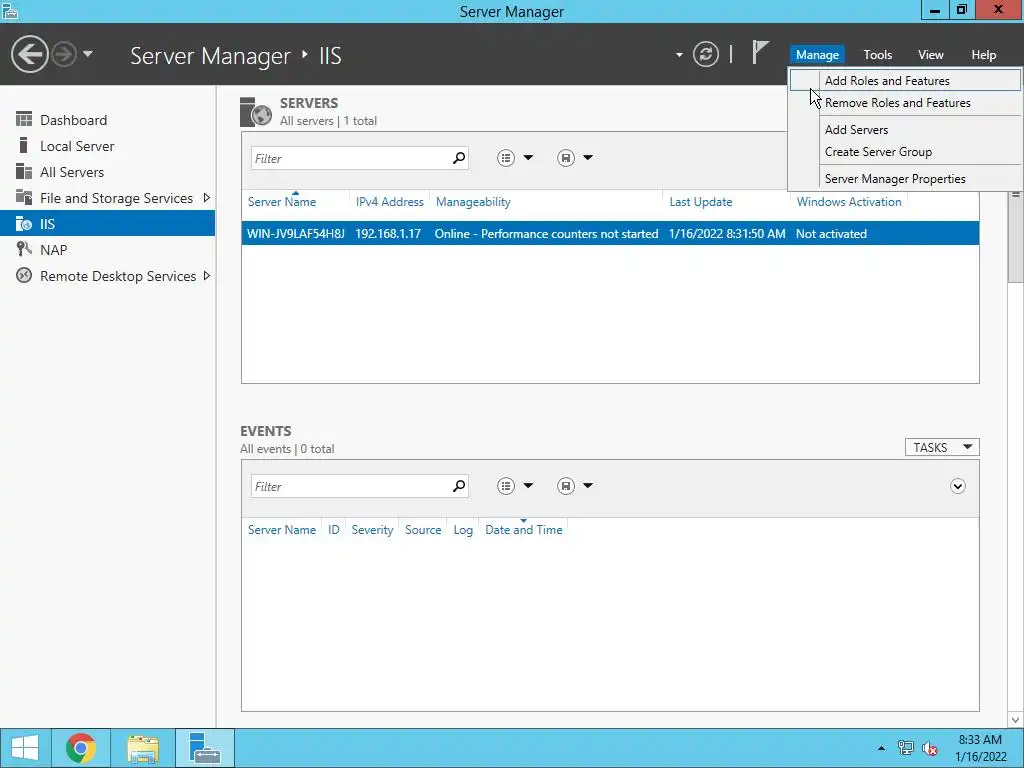Sort by Manageability column
Screen dimensions: 1024x768
point(473,202)
